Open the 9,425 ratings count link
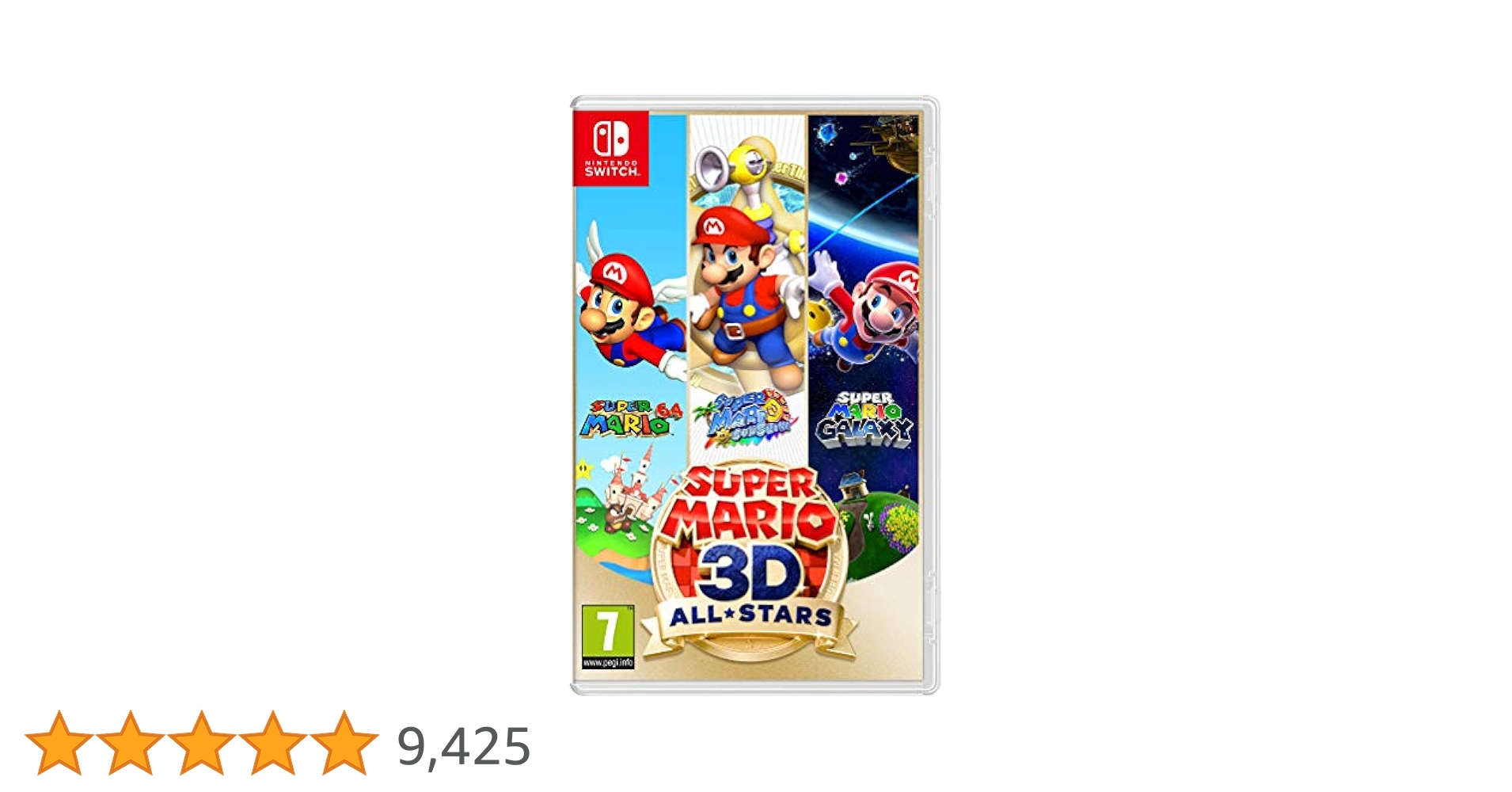 point(463,746)
